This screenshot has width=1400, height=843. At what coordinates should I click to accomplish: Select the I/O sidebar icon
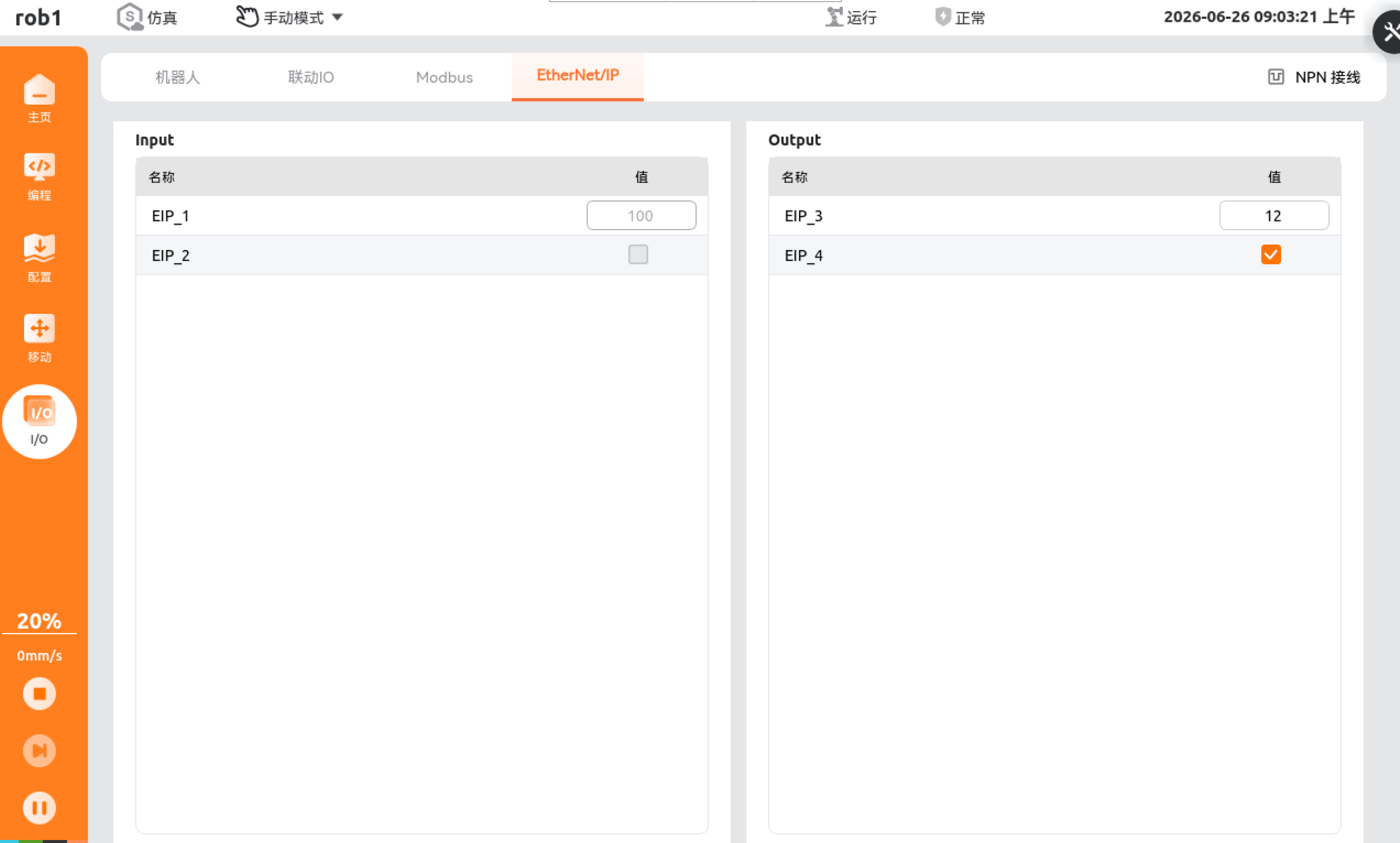point(39,422)
